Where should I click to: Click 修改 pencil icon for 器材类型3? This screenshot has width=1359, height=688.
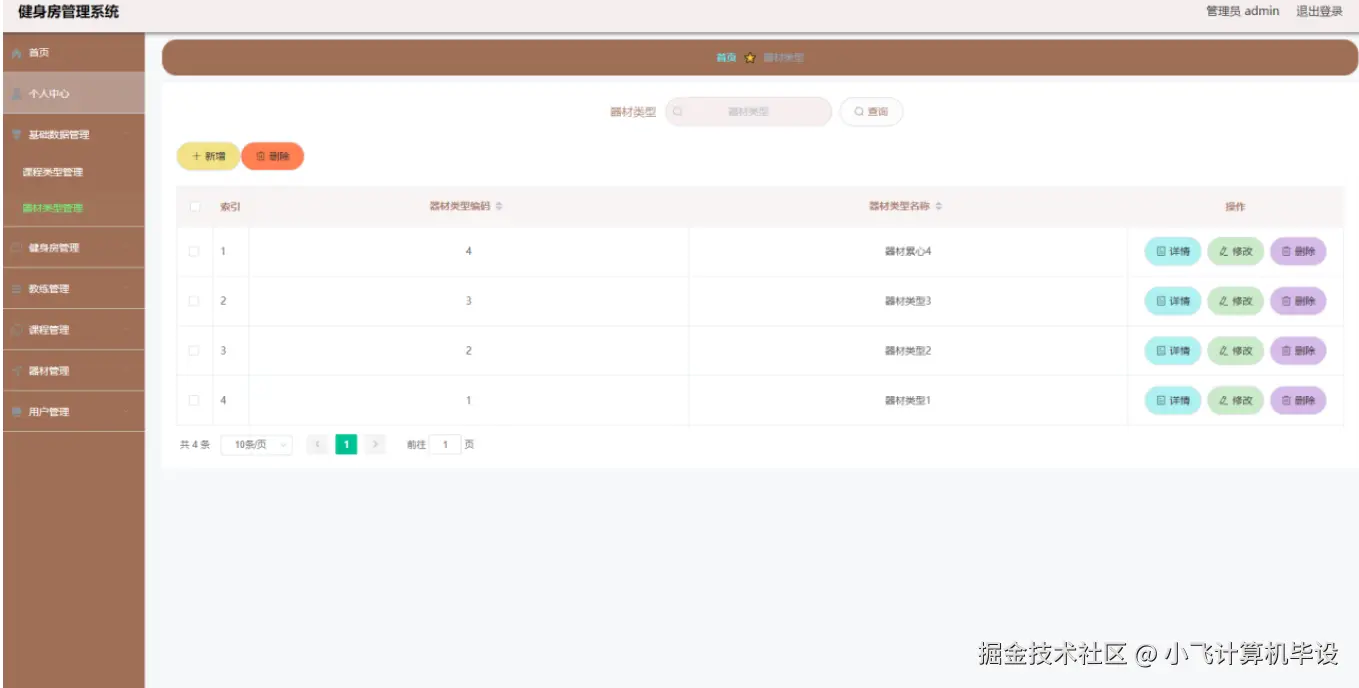pyautogui.click(x=1223, y=301)
